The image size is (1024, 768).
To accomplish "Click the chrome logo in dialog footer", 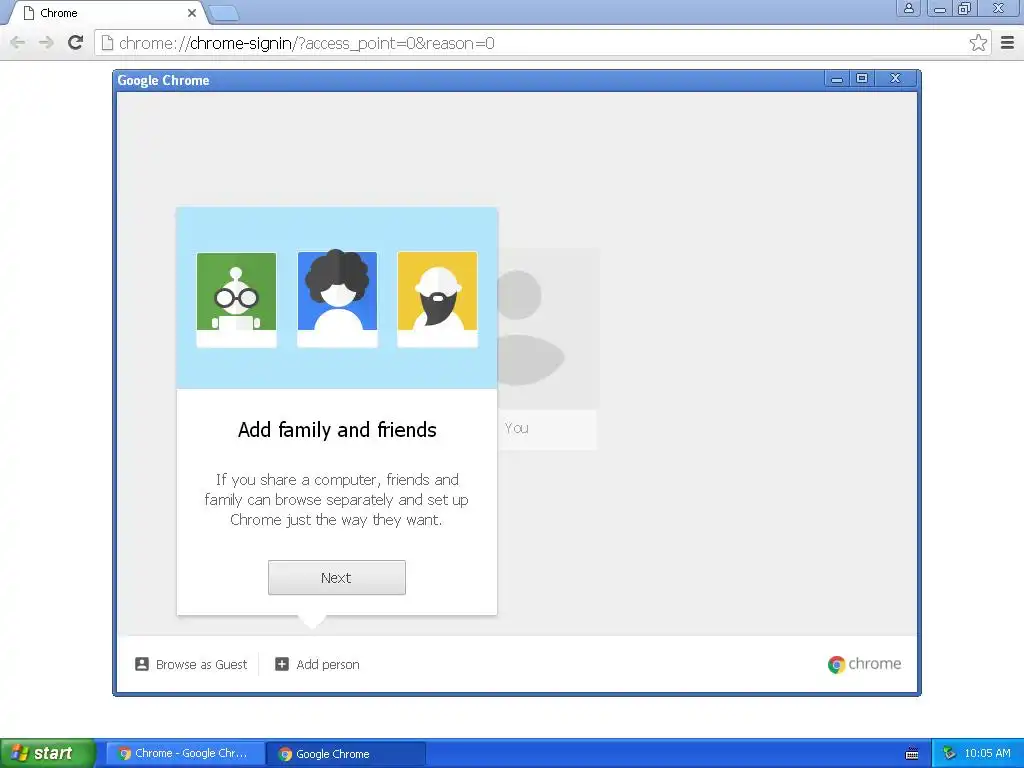I will pyautogui.click(x=864, y=664).
